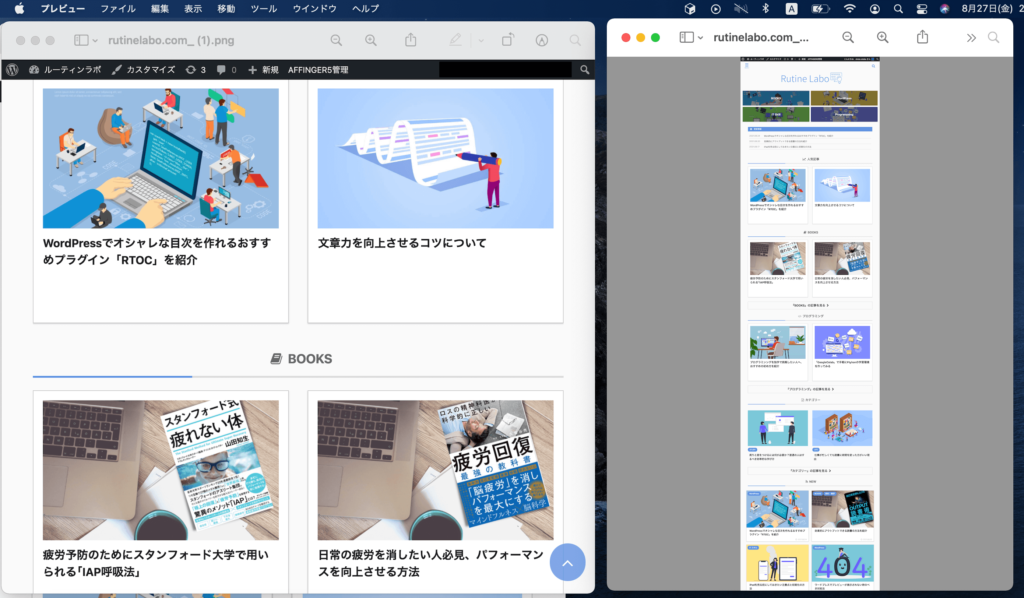Toggle the sidebar button in the left window
This screenshot has width=1024, height=598.
pyautogui.click(x=82, y=40)
